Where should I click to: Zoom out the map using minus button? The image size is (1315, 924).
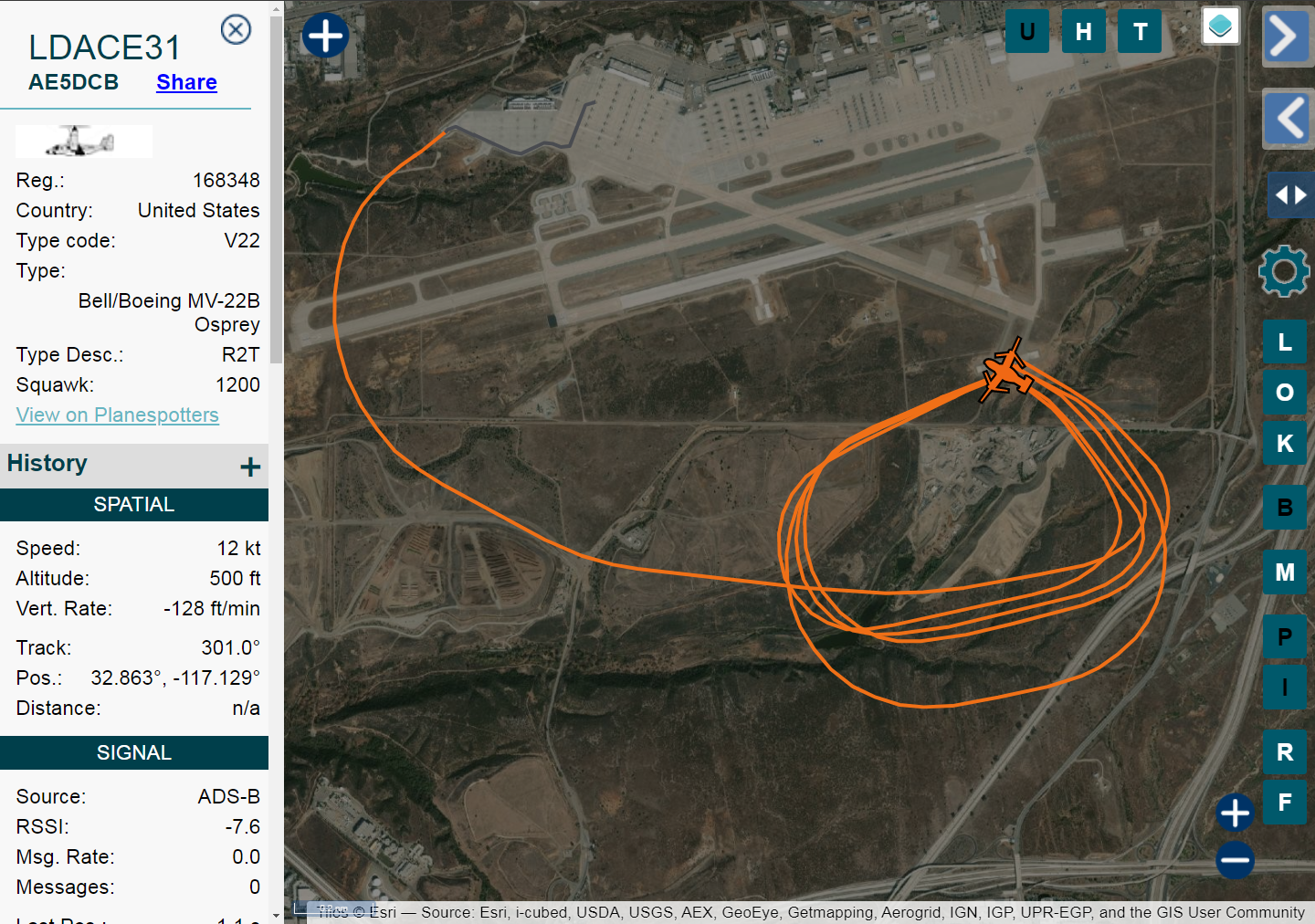(1235, 860)
